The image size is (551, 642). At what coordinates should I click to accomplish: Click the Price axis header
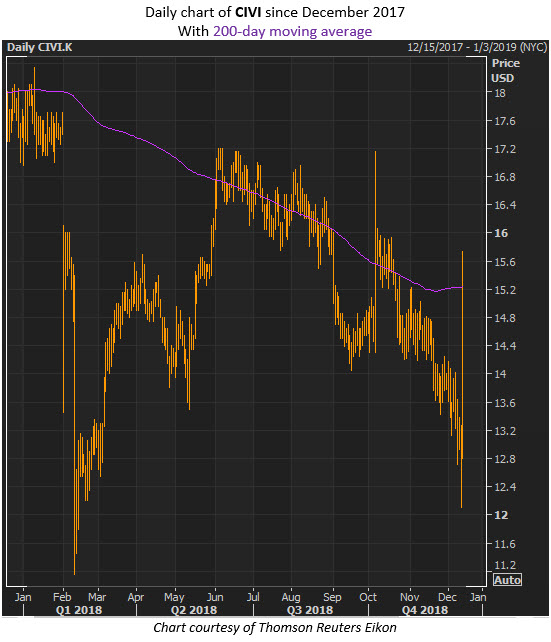tap(506, 63)
